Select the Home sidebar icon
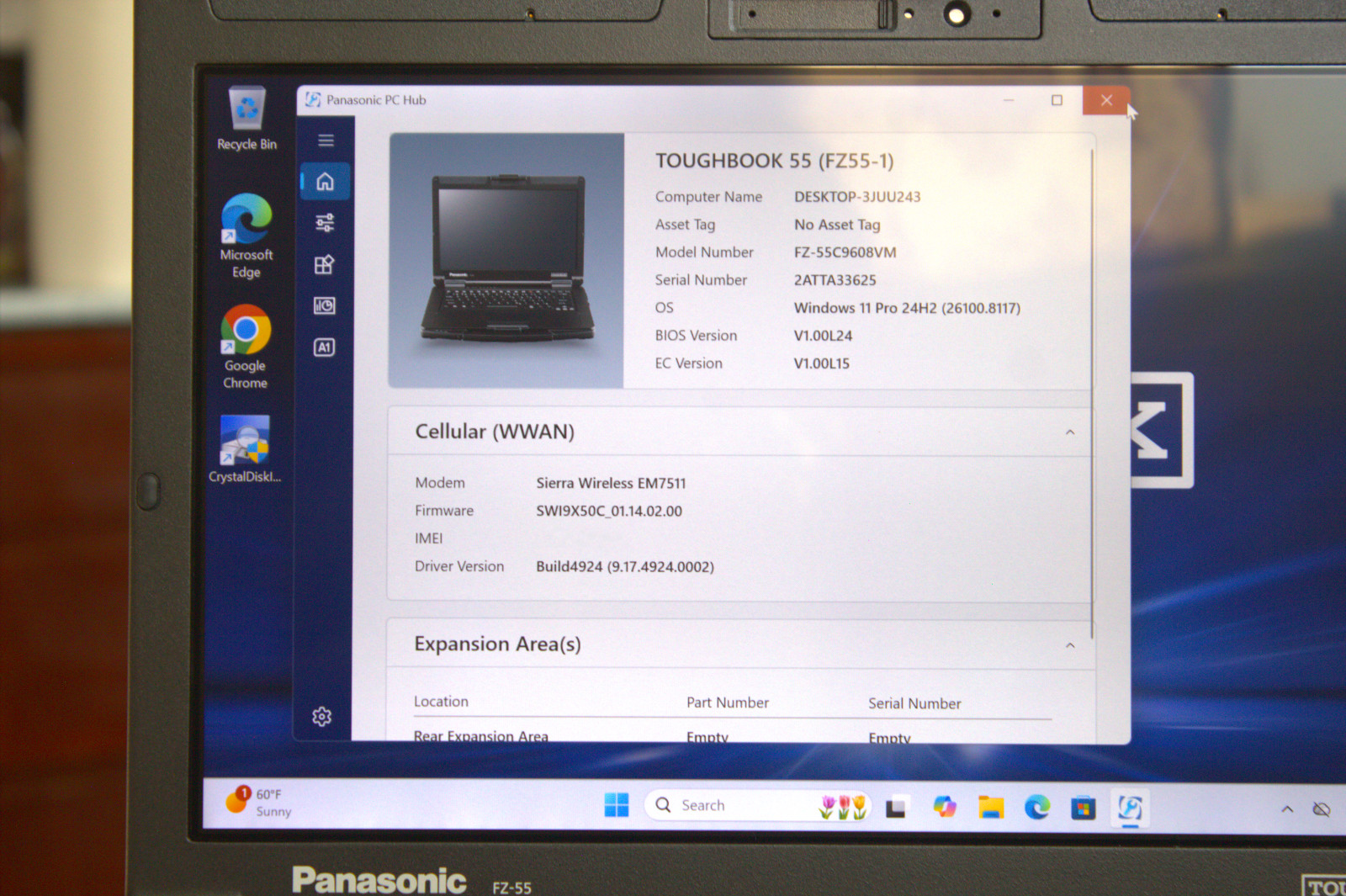Image resolution: width=1346 pixels, height=896 pixels. pos(325,181)
